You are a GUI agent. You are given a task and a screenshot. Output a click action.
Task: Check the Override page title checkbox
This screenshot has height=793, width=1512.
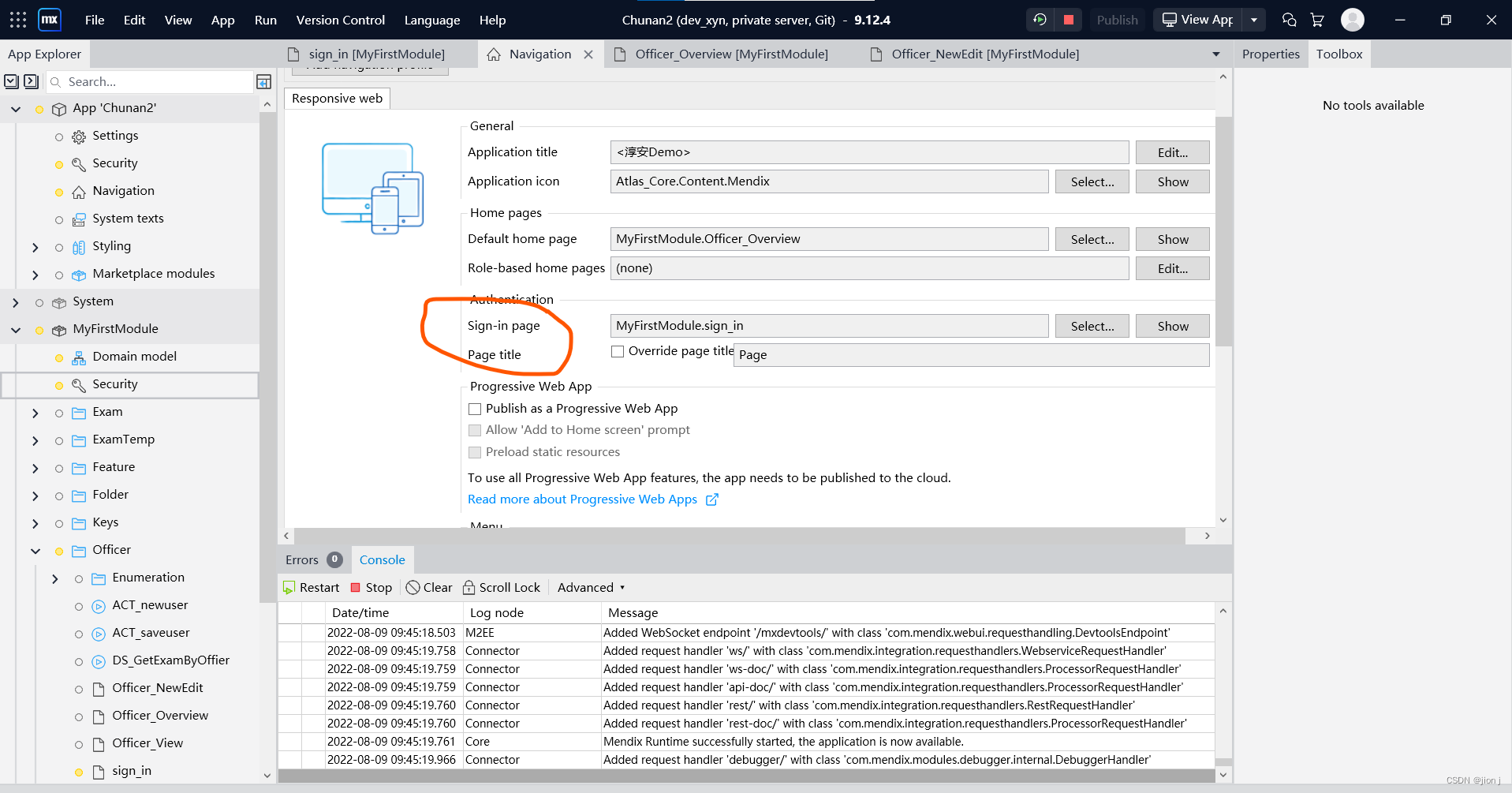(618, 351)
